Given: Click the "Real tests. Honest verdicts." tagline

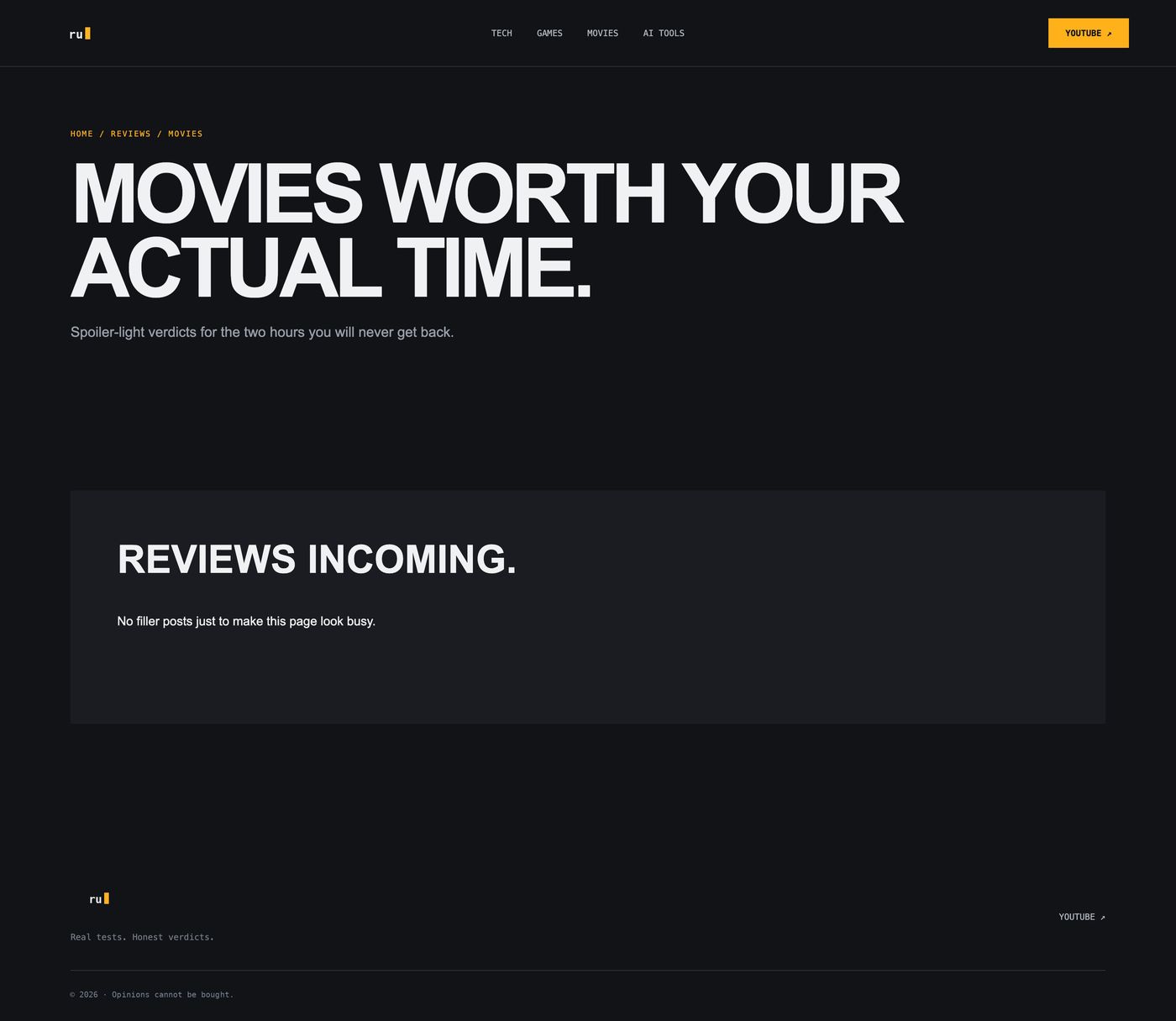Looking at the screenshot, I should [x=142, y=937].
